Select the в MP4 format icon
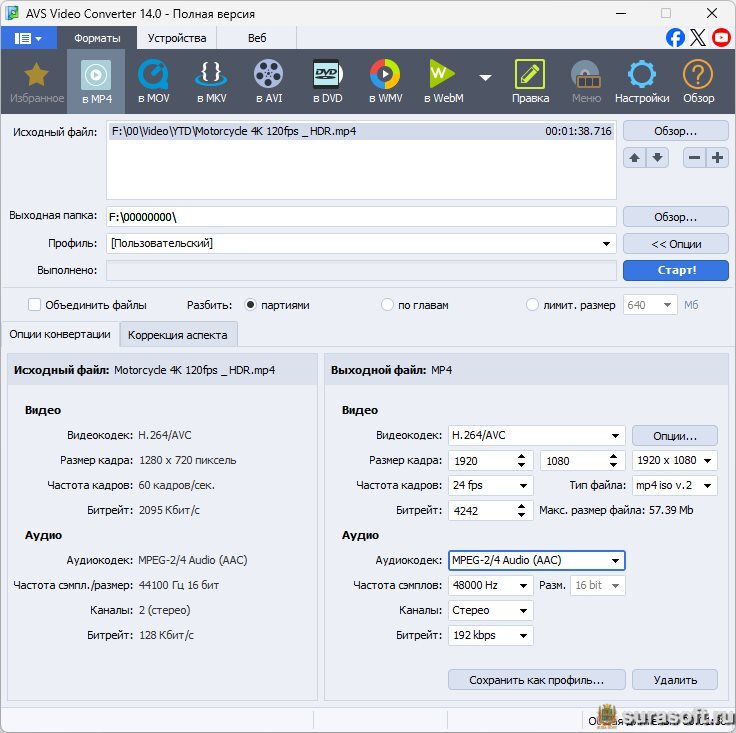This screenshot has height=733, width=736. (x=96, y=82)
